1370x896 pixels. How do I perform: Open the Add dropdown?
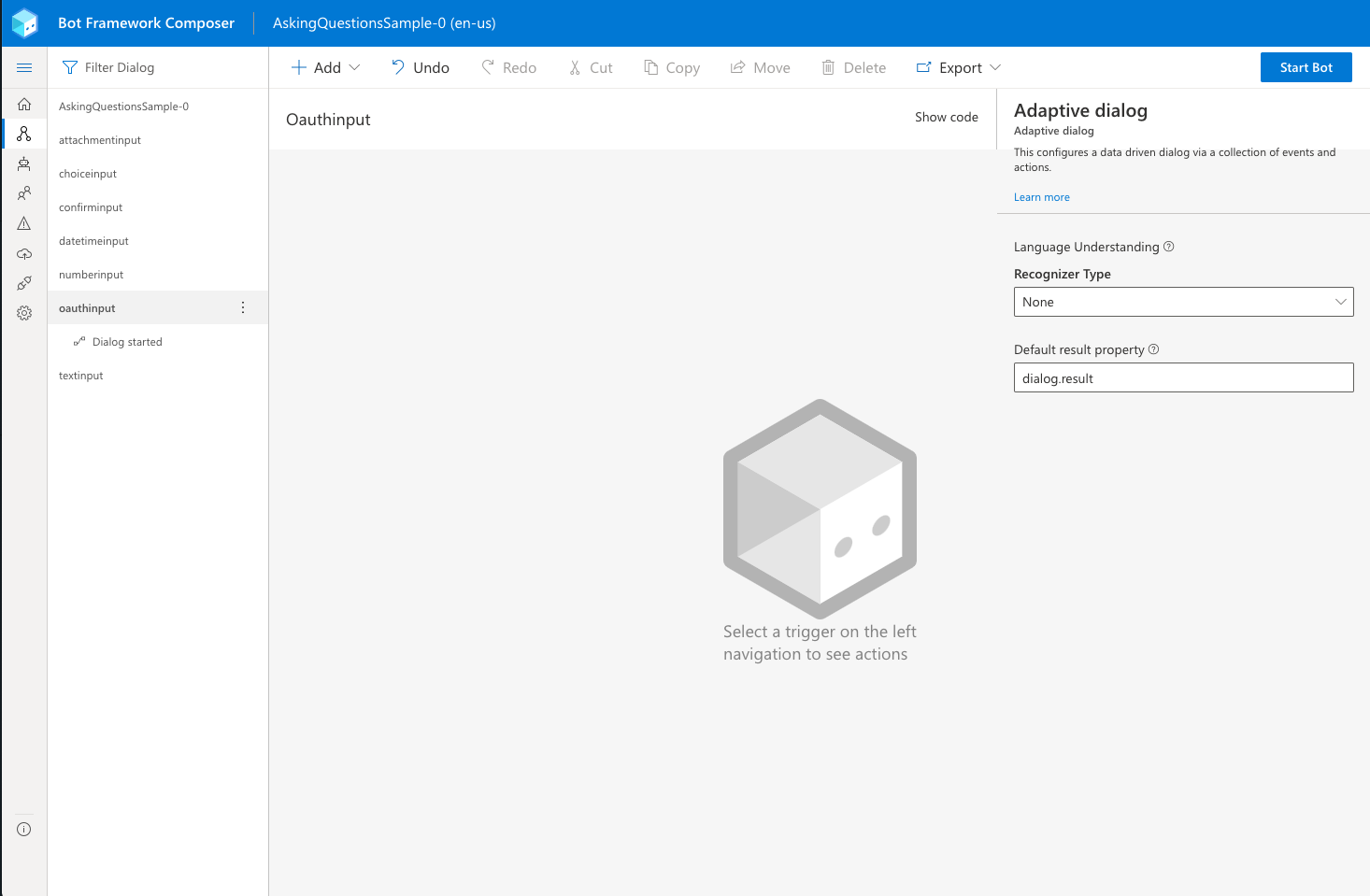(325, 67)
